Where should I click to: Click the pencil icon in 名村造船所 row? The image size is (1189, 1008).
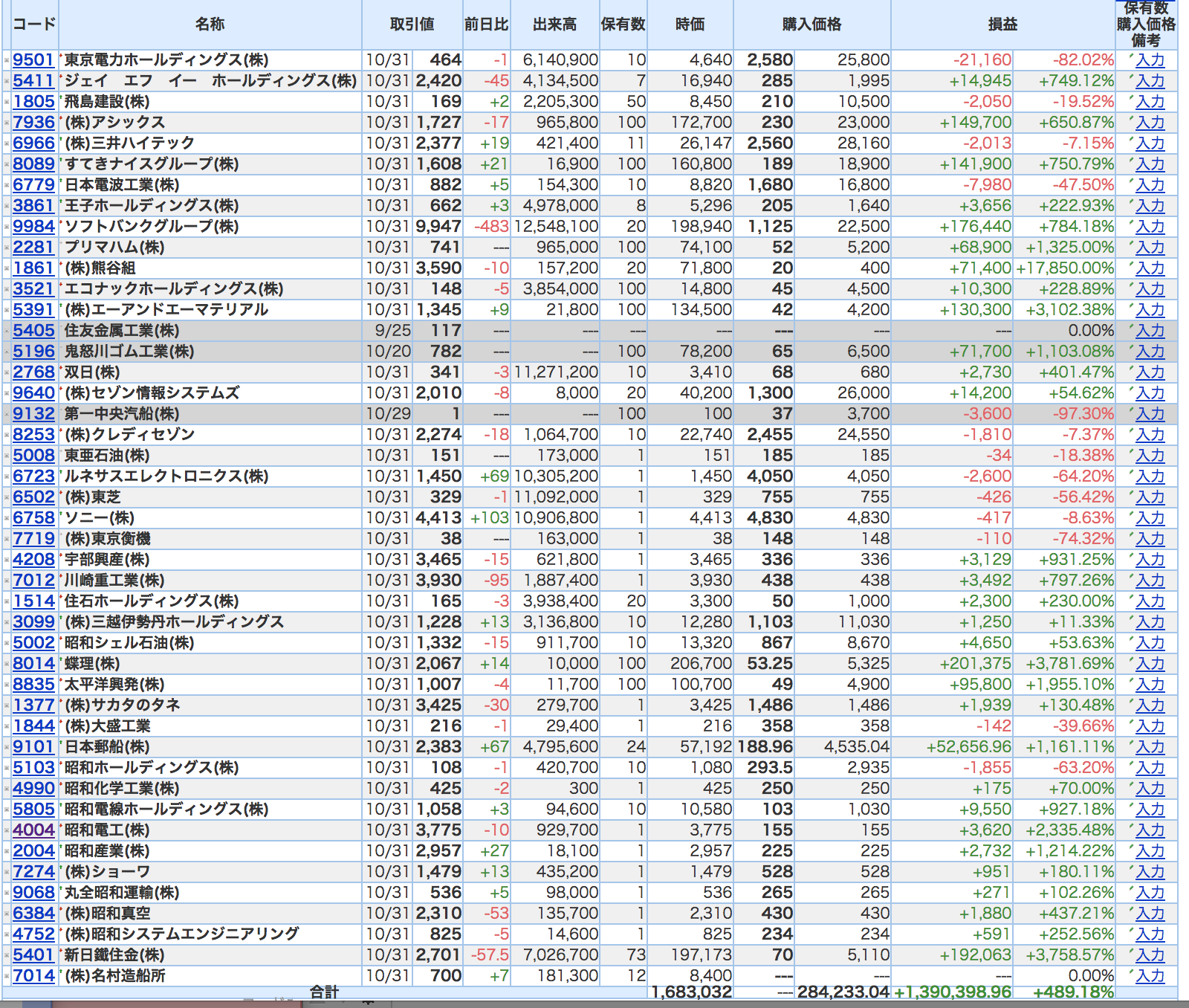point(1130,972)
